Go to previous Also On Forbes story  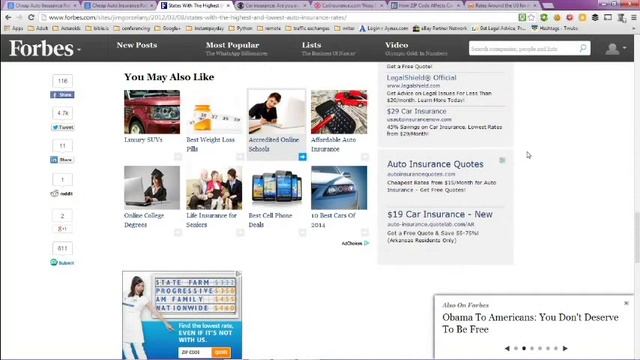507,348
